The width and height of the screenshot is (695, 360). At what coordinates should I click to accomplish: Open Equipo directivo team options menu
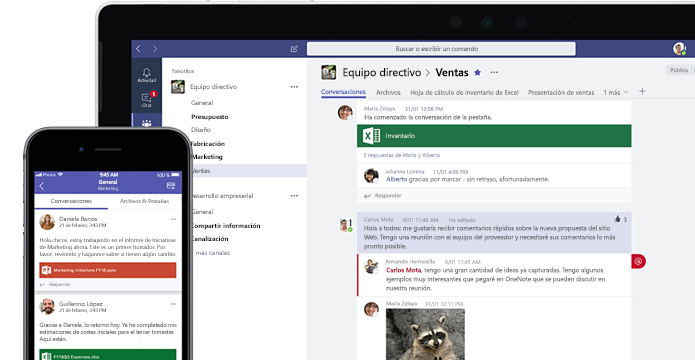coord(294,87)
